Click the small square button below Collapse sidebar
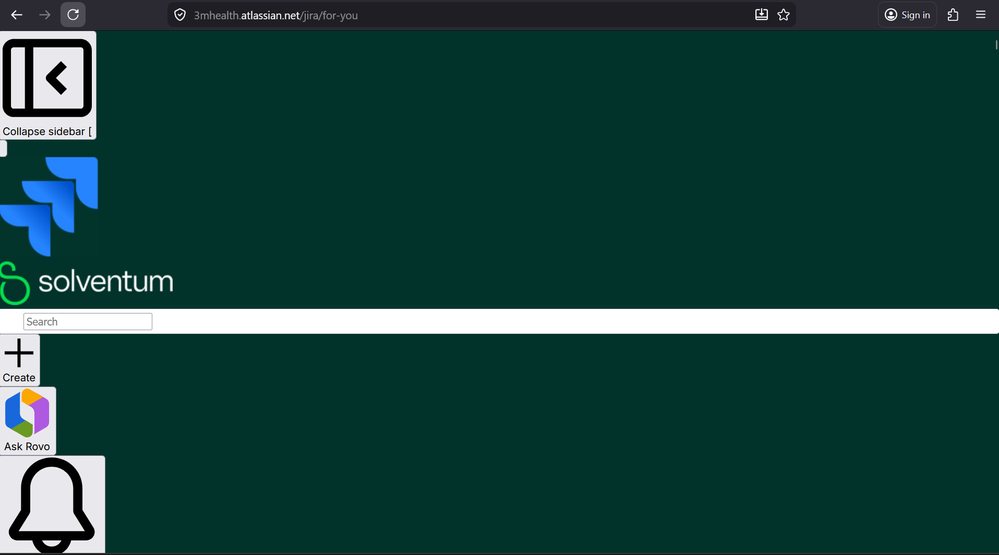999x555 pixels. tap(3, 148)
